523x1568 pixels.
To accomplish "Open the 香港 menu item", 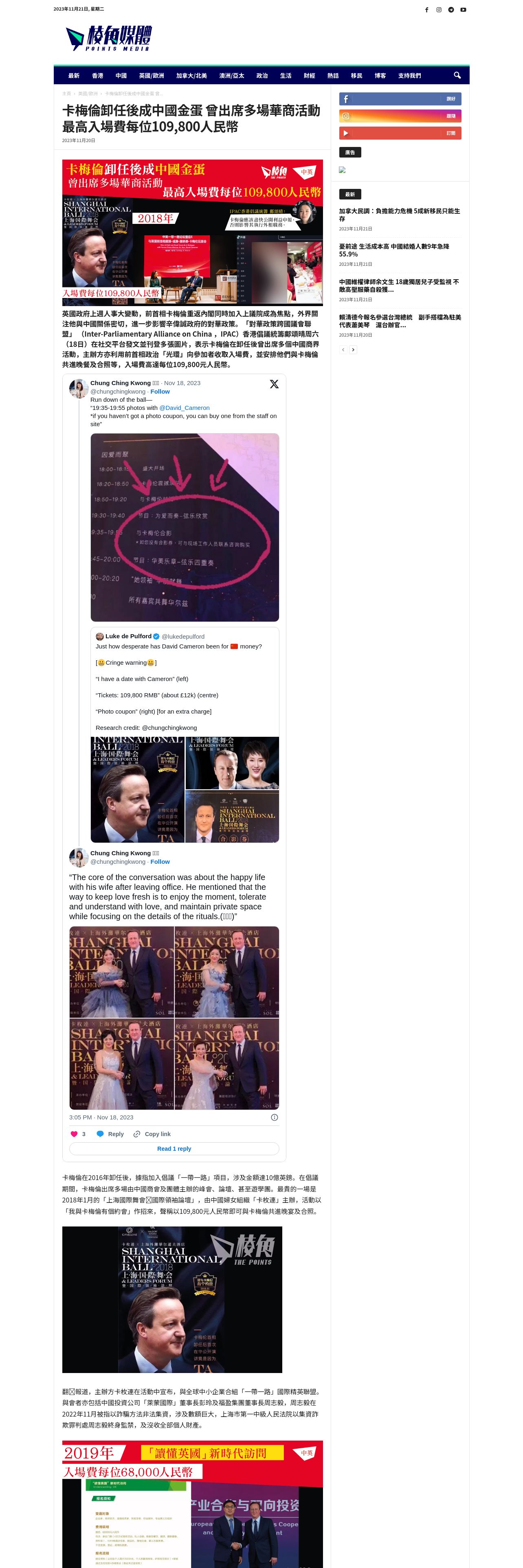I will tap(97, 75).
